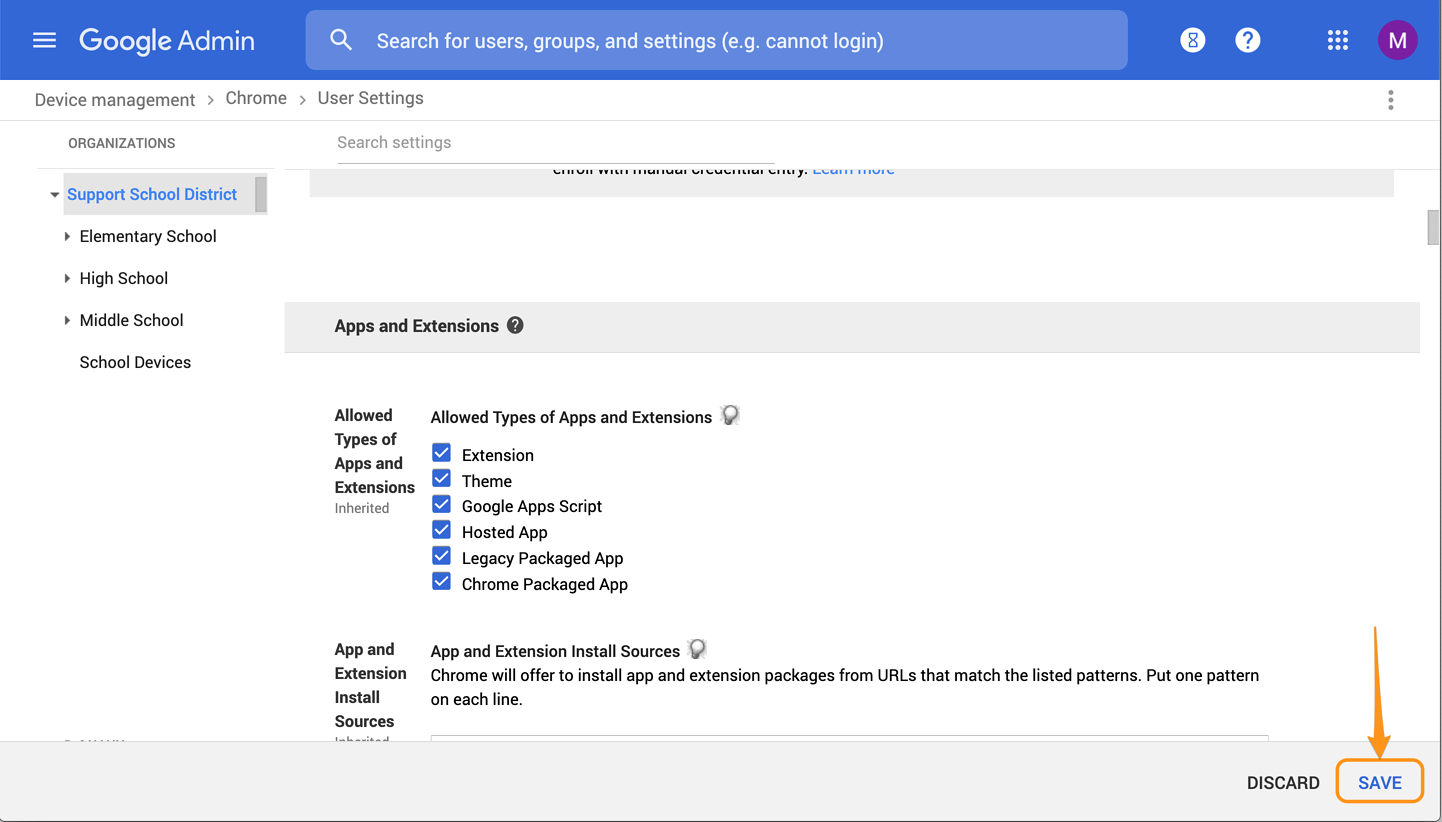Expand the Middle School arrow
Viewport: 1442px width, 822px height.
[67, 321]
